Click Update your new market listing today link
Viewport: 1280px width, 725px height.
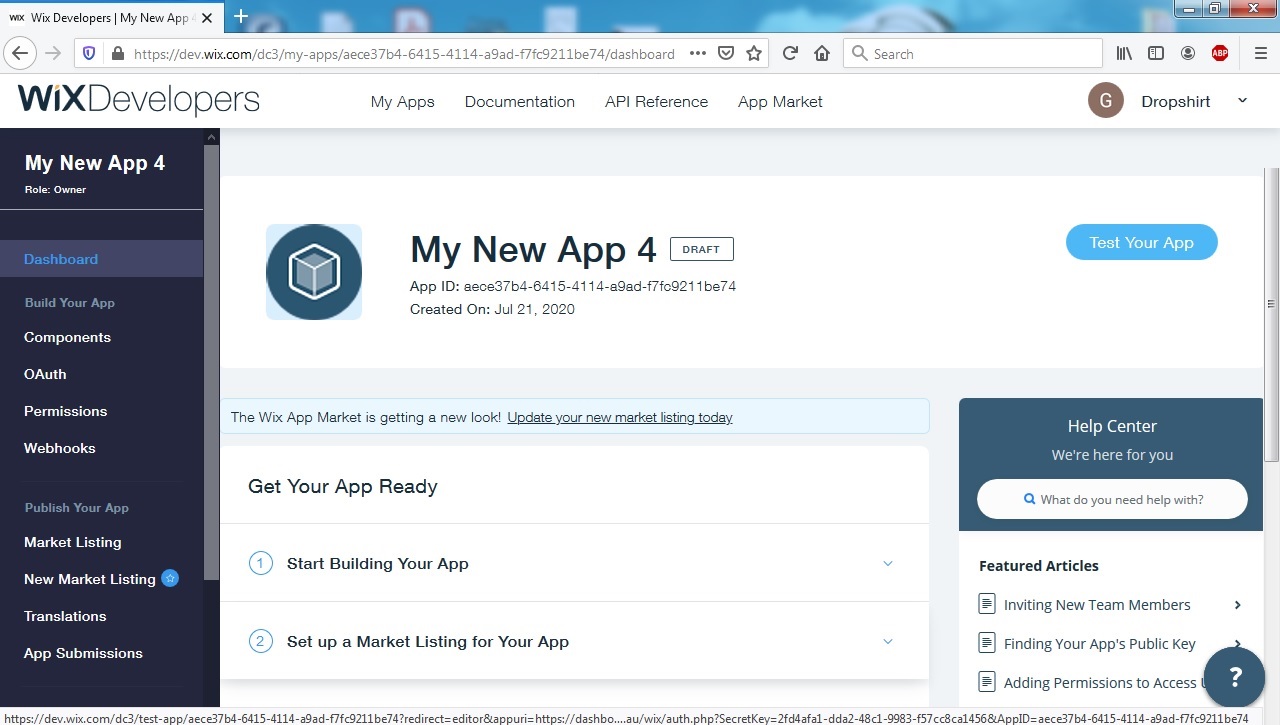tap(620, 417)
